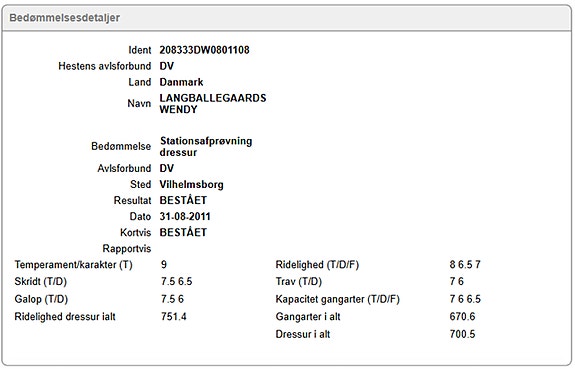Click the Gangarter i alt label

tap(308, 317)
